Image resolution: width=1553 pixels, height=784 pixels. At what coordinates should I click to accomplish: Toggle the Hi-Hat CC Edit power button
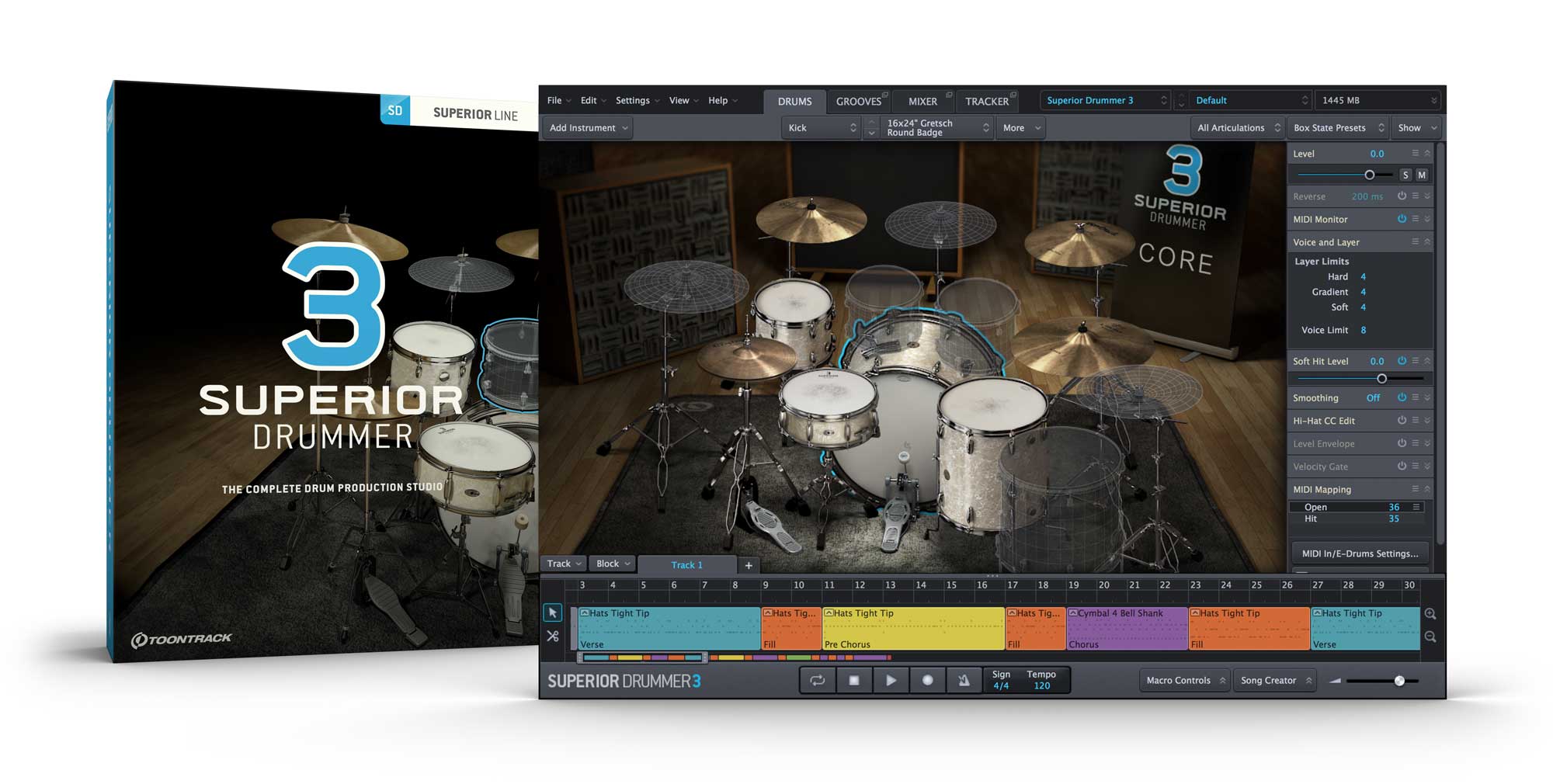coord(1402,421)
